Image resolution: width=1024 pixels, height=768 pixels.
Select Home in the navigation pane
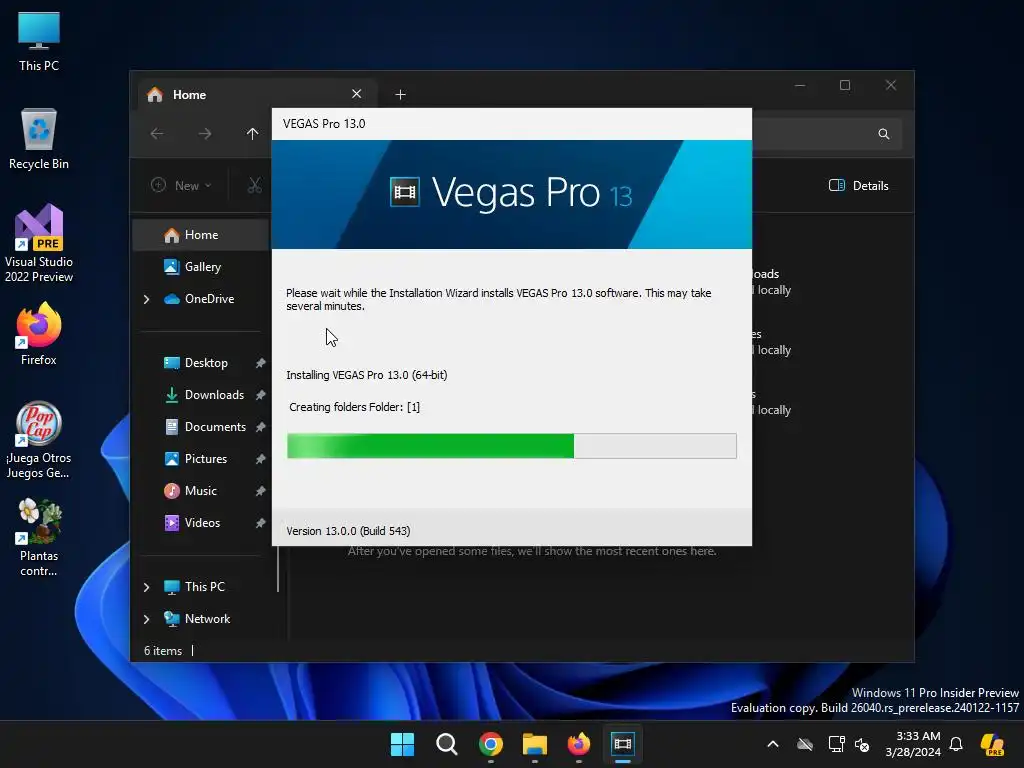(x=201, y=235)
